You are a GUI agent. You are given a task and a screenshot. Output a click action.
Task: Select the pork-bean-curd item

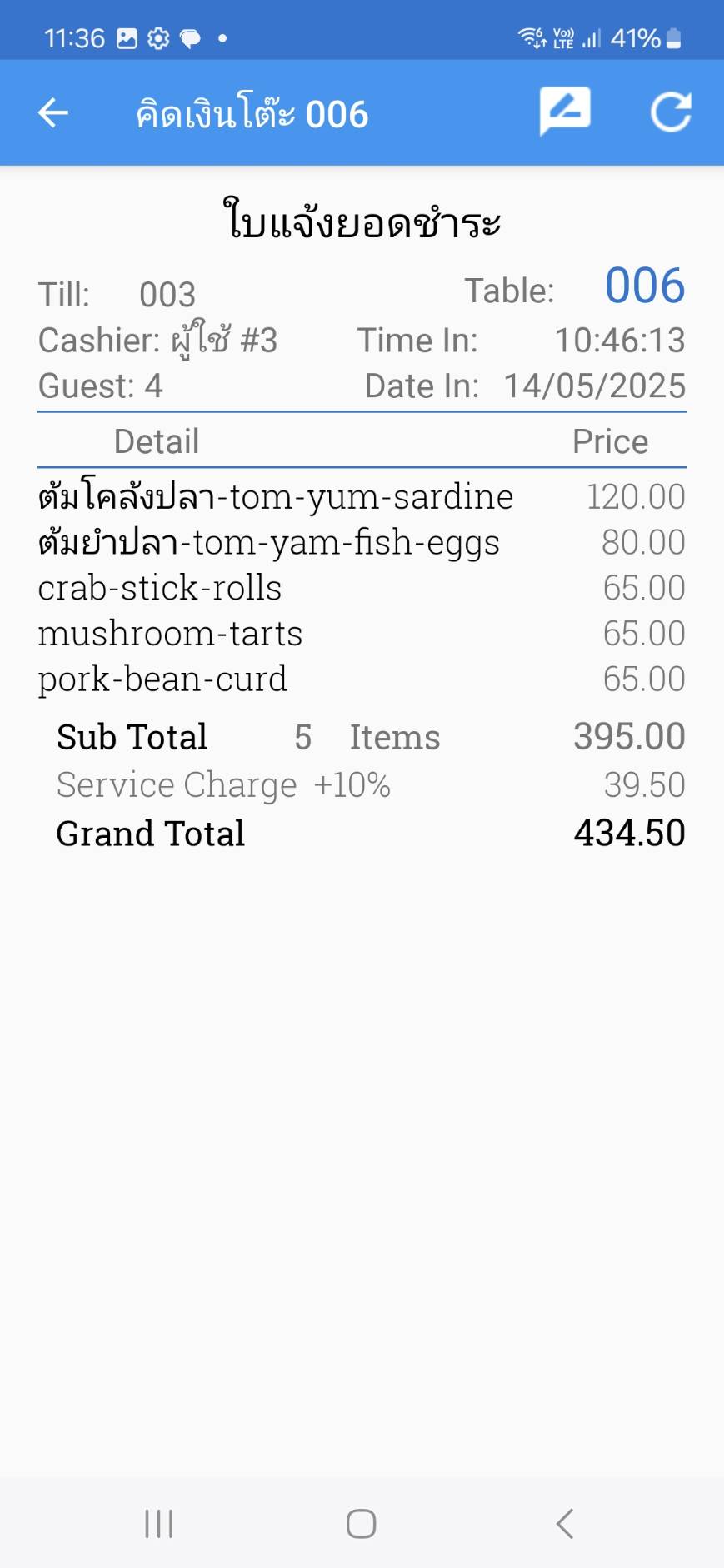point(162,679)
